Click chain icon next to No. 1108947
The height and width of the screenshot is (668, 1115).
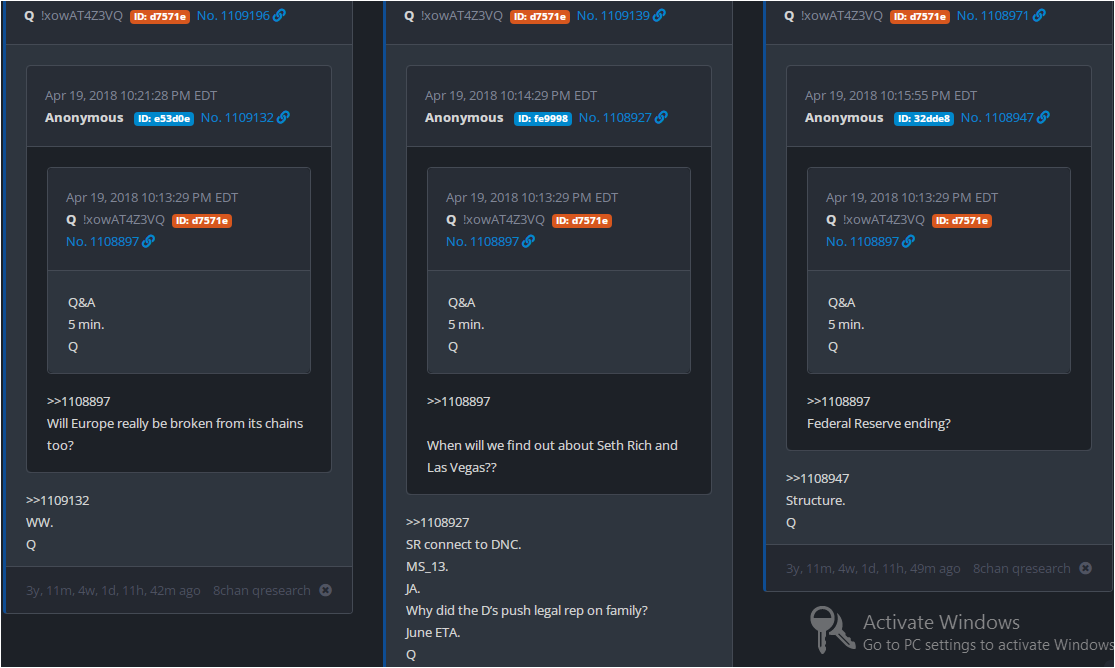tap(1043, 117)
